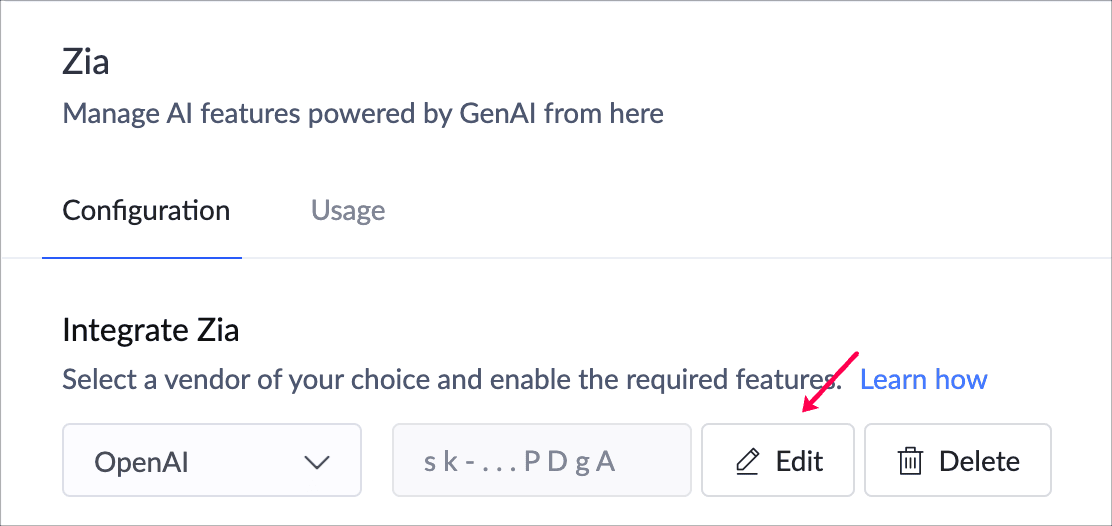
Task: Select the OpenAI text in vendor selector
Action: (x=142, y=462)
